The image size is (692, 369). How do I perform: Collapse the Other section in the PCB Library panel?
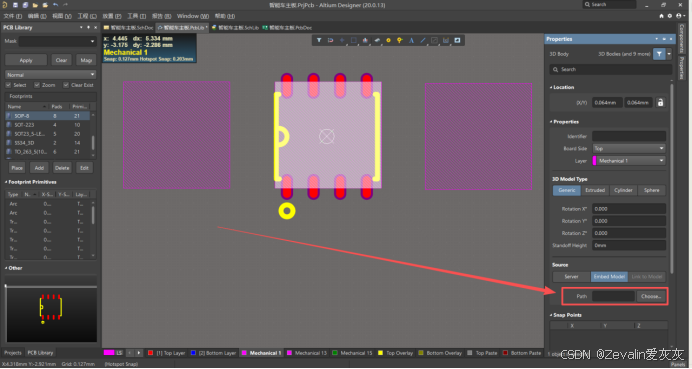(x=6, y=268)
